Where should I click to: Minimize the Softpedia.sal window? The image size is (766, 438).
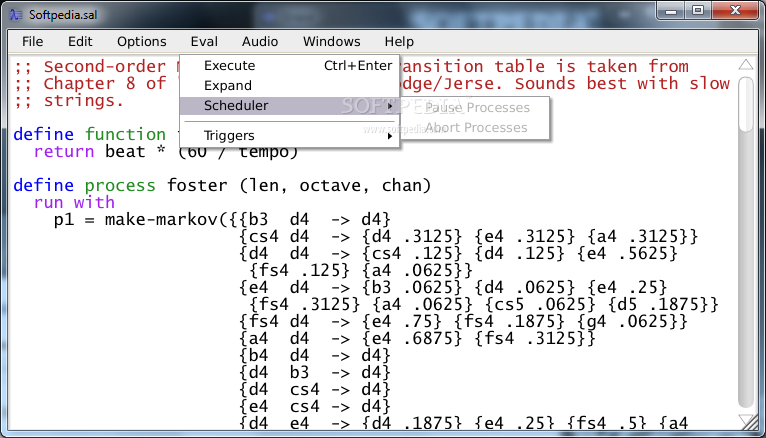point(671,11)
